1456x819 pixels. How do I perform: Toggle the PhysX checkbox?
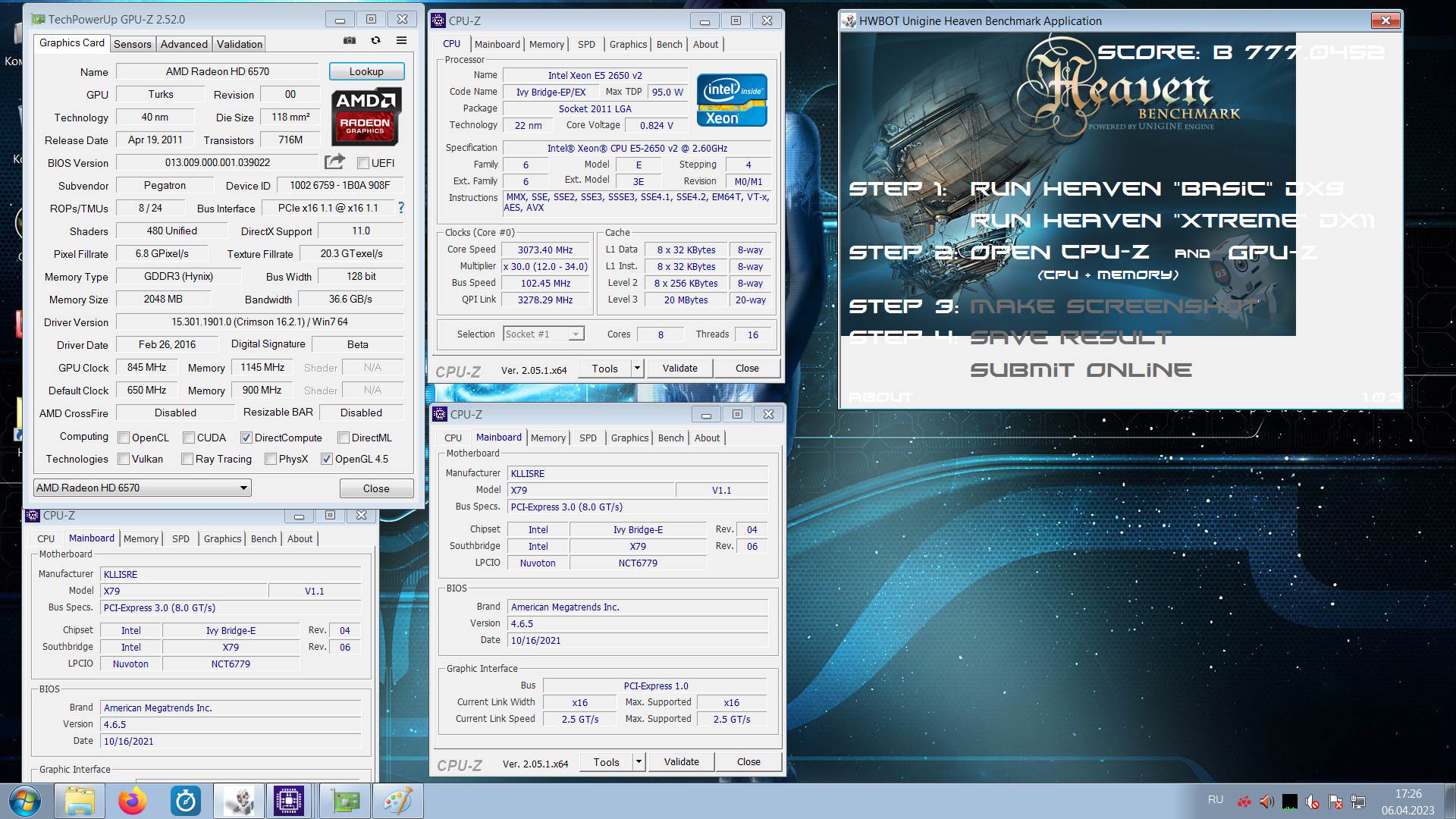270,459
